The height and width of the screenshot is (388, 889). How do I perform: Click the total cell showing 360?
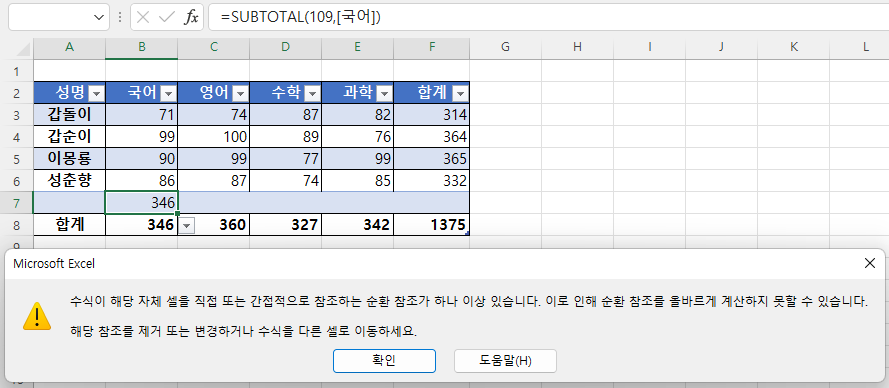pos(213,225)
